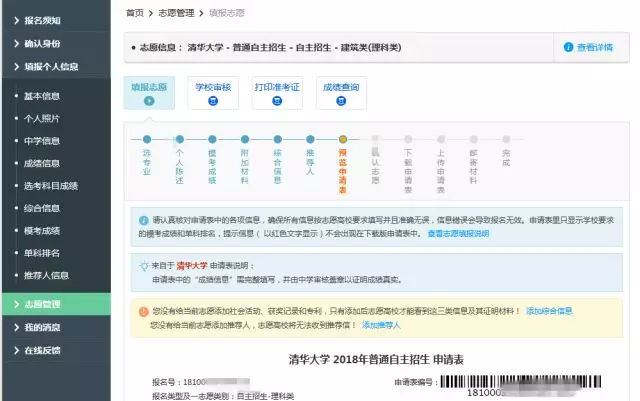Click the blue info icon beside 查看详情
640x401 pixels.
(568, 47)
